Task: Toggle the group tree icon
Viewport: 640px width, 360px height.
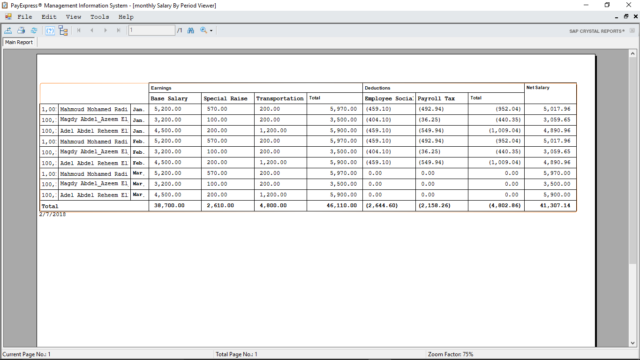Action: pos(63,31)
